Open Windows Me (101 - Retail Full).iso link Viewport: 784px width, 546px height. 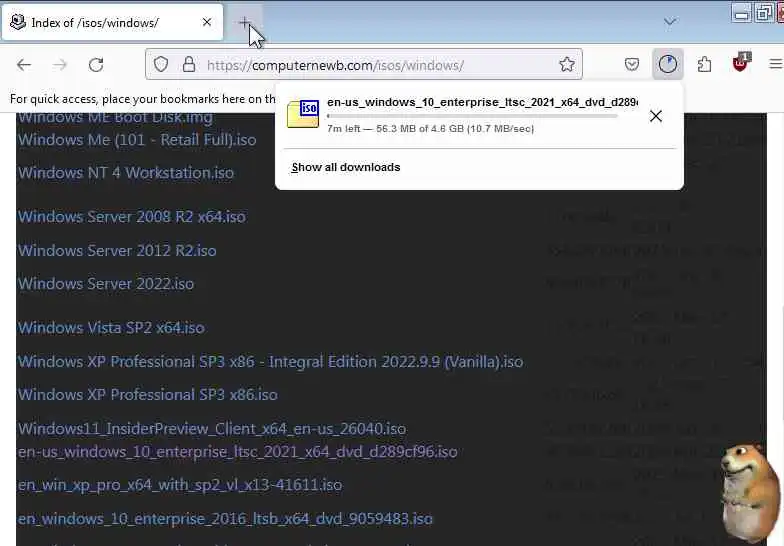[137, 140]
